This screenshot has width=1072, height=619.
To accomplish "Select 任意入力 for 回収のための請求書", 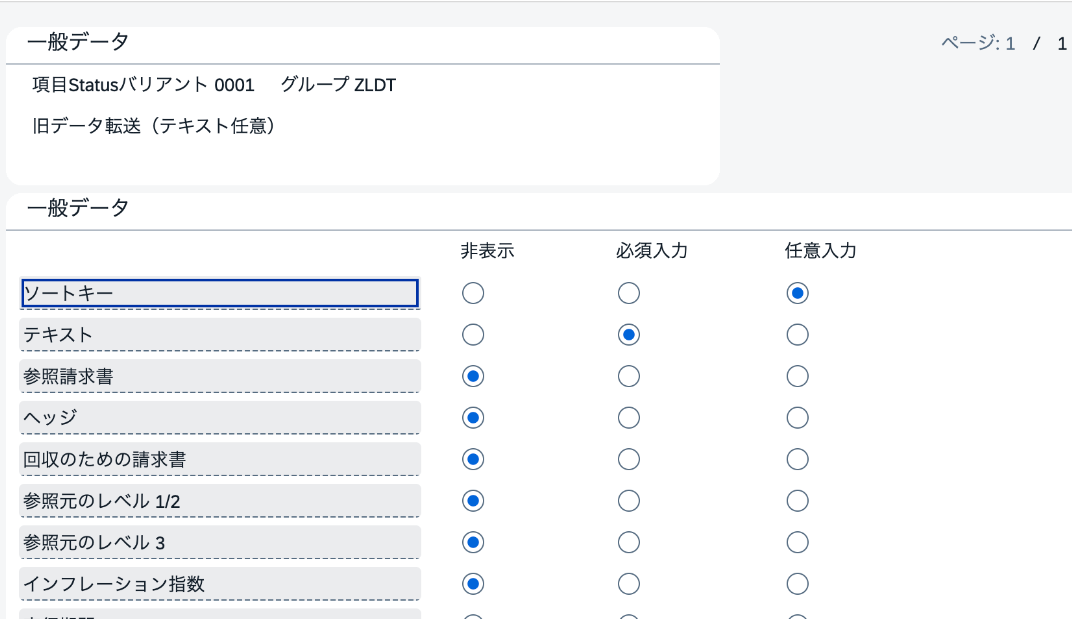I will tap(797, 459).
